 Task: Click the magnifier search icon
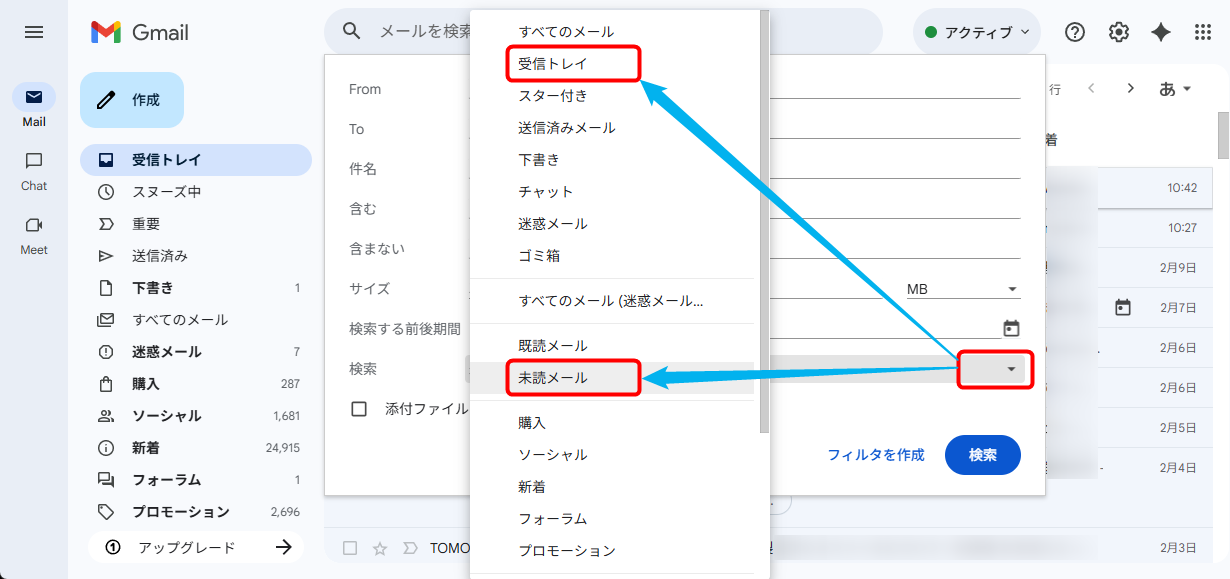click(352, 31)
